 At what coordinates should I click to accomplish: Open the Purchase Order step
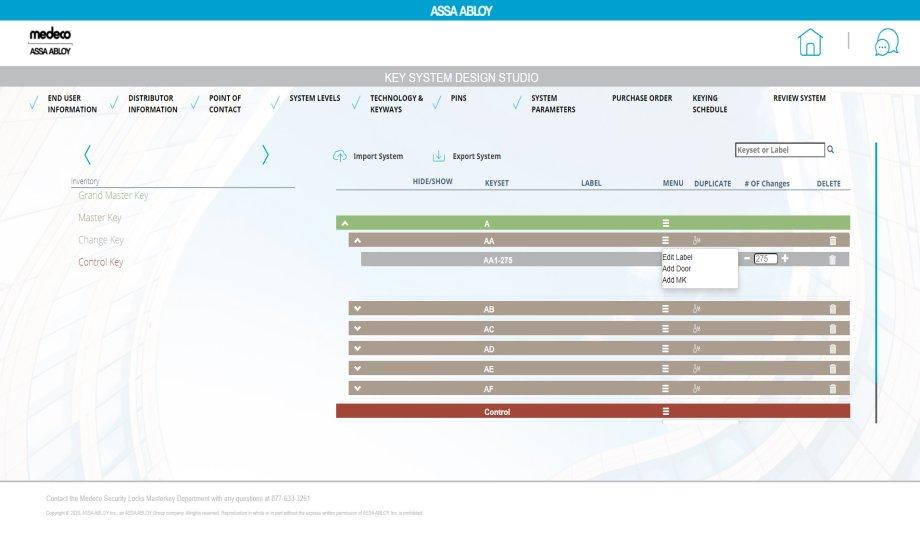(642, 98)
